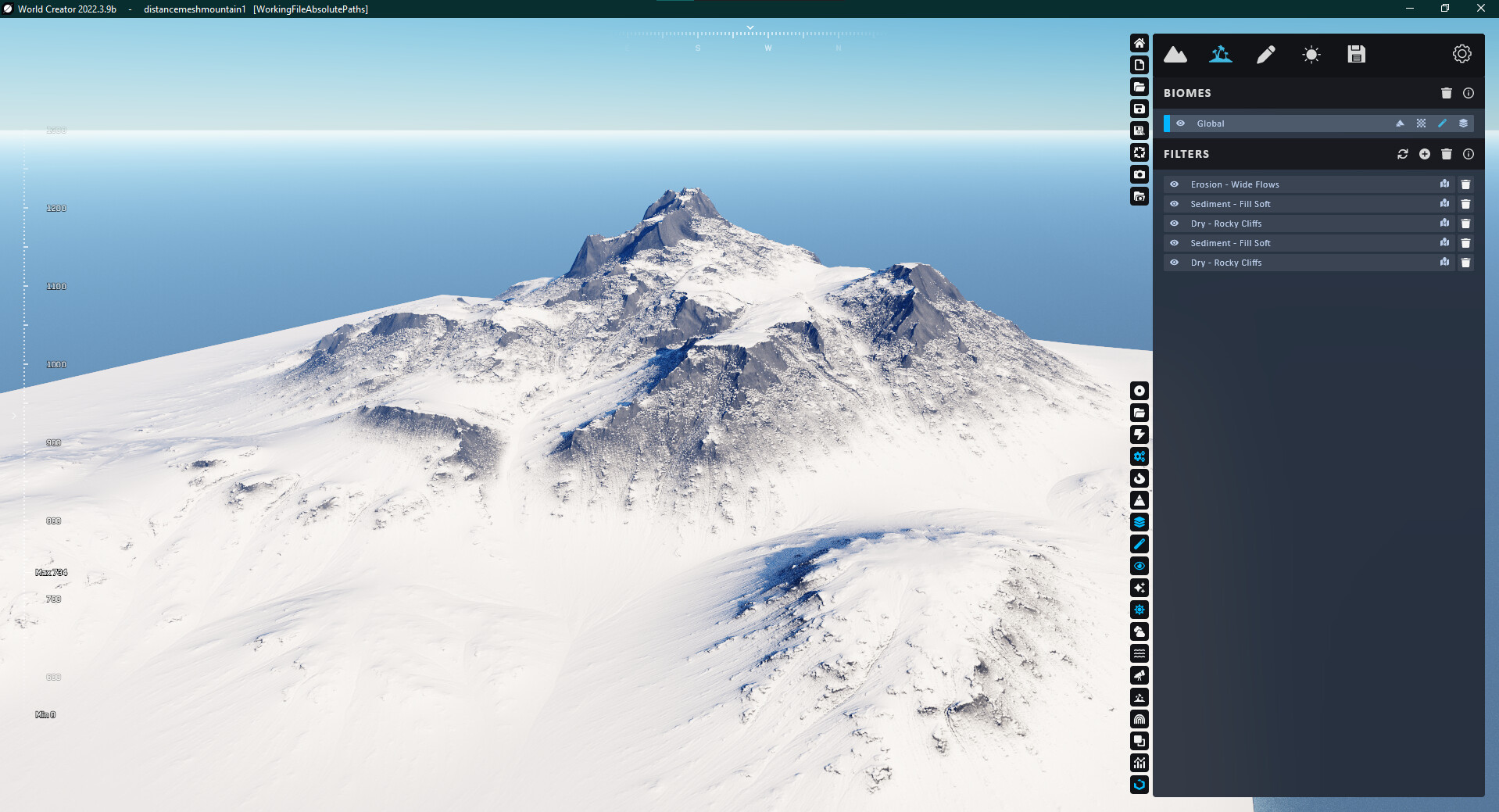Take a screenshot with the camera tool

(1139, 174)
